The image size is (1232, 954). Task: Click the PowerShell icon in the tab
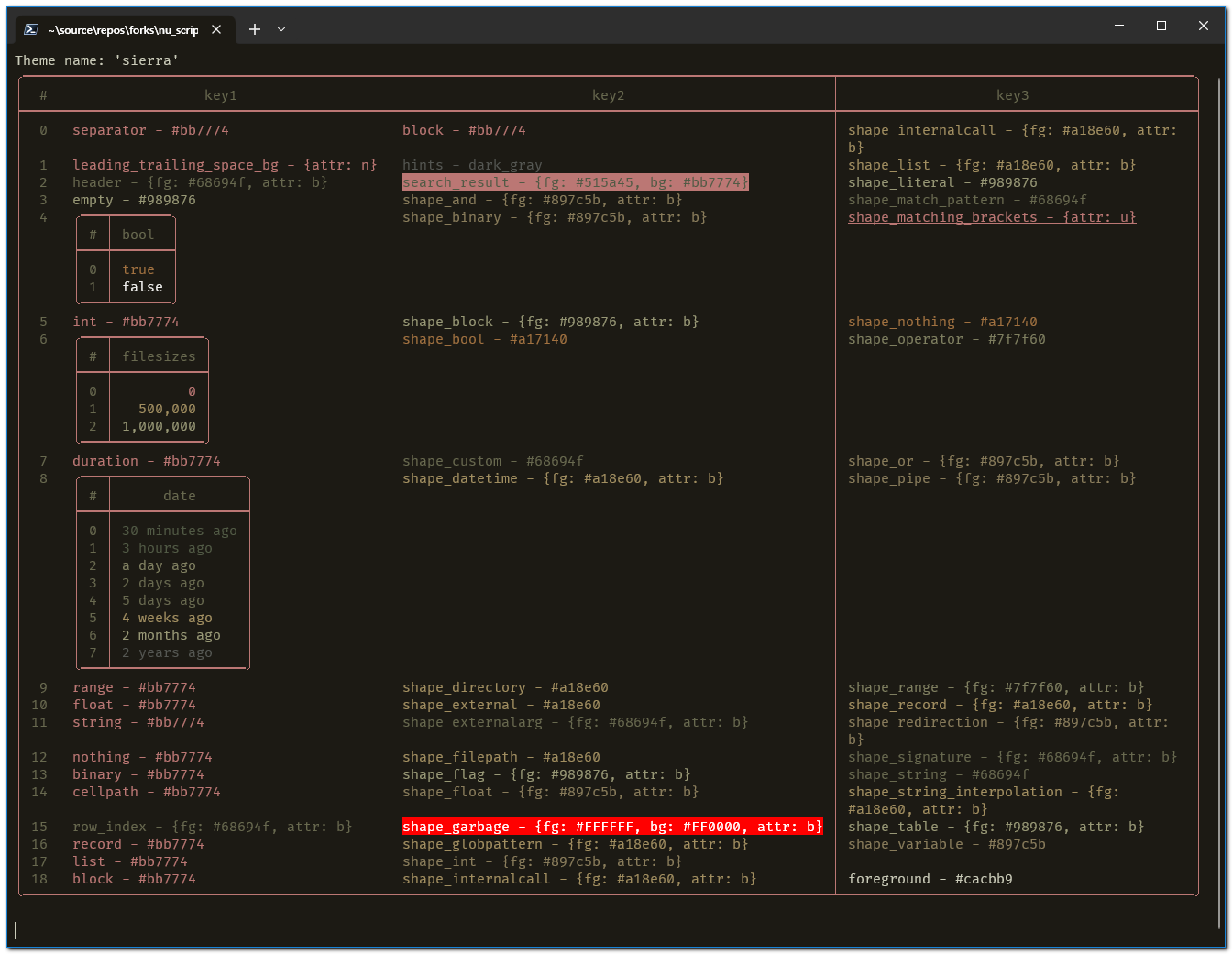coord(31,29)
